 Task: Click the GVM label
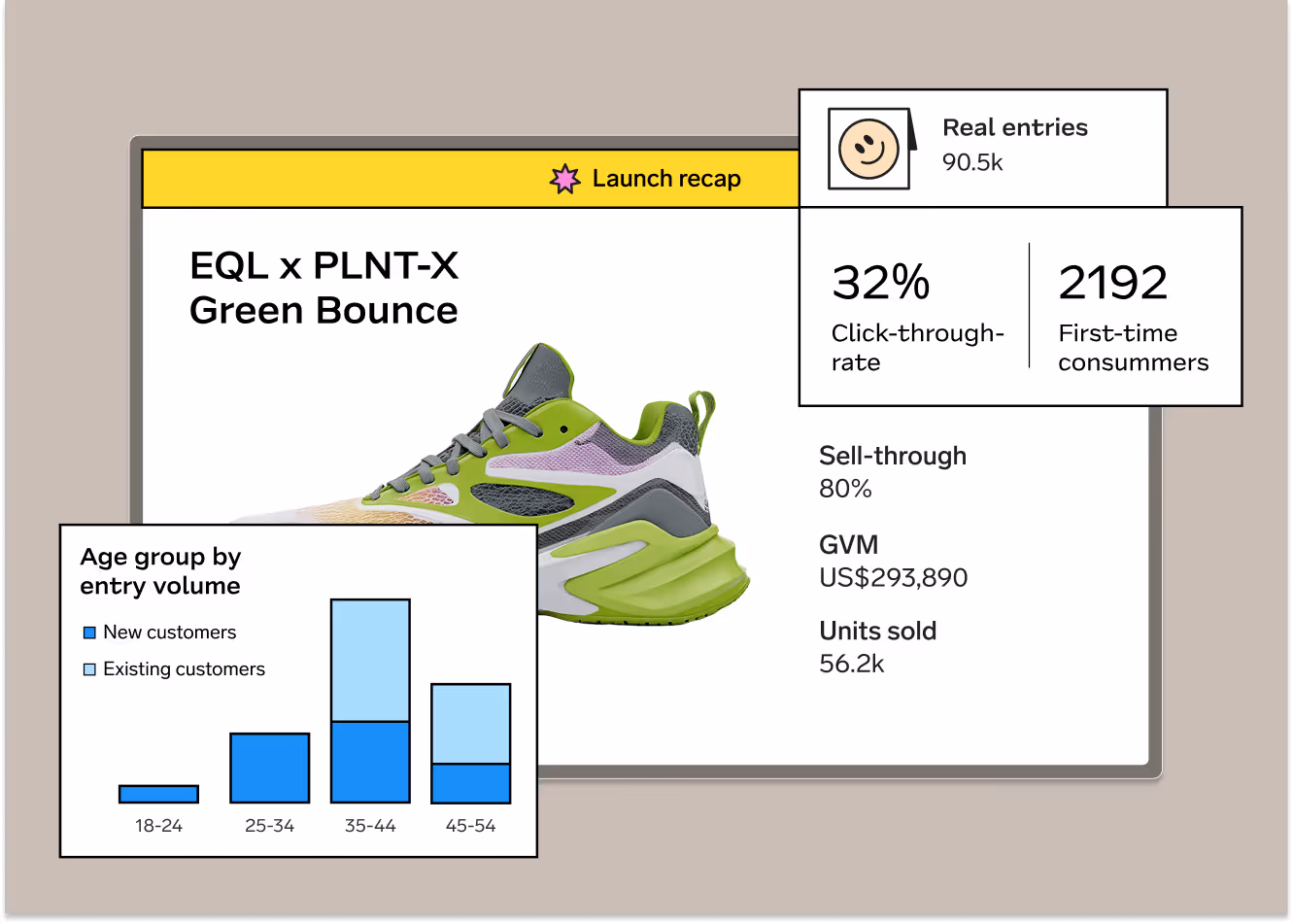click(x=848, y=544)
